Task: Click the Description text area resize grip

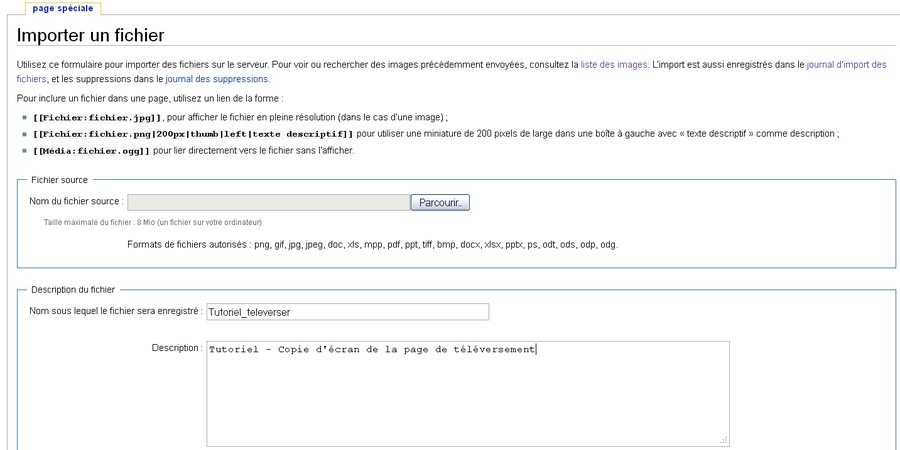Action: (724, 440)
